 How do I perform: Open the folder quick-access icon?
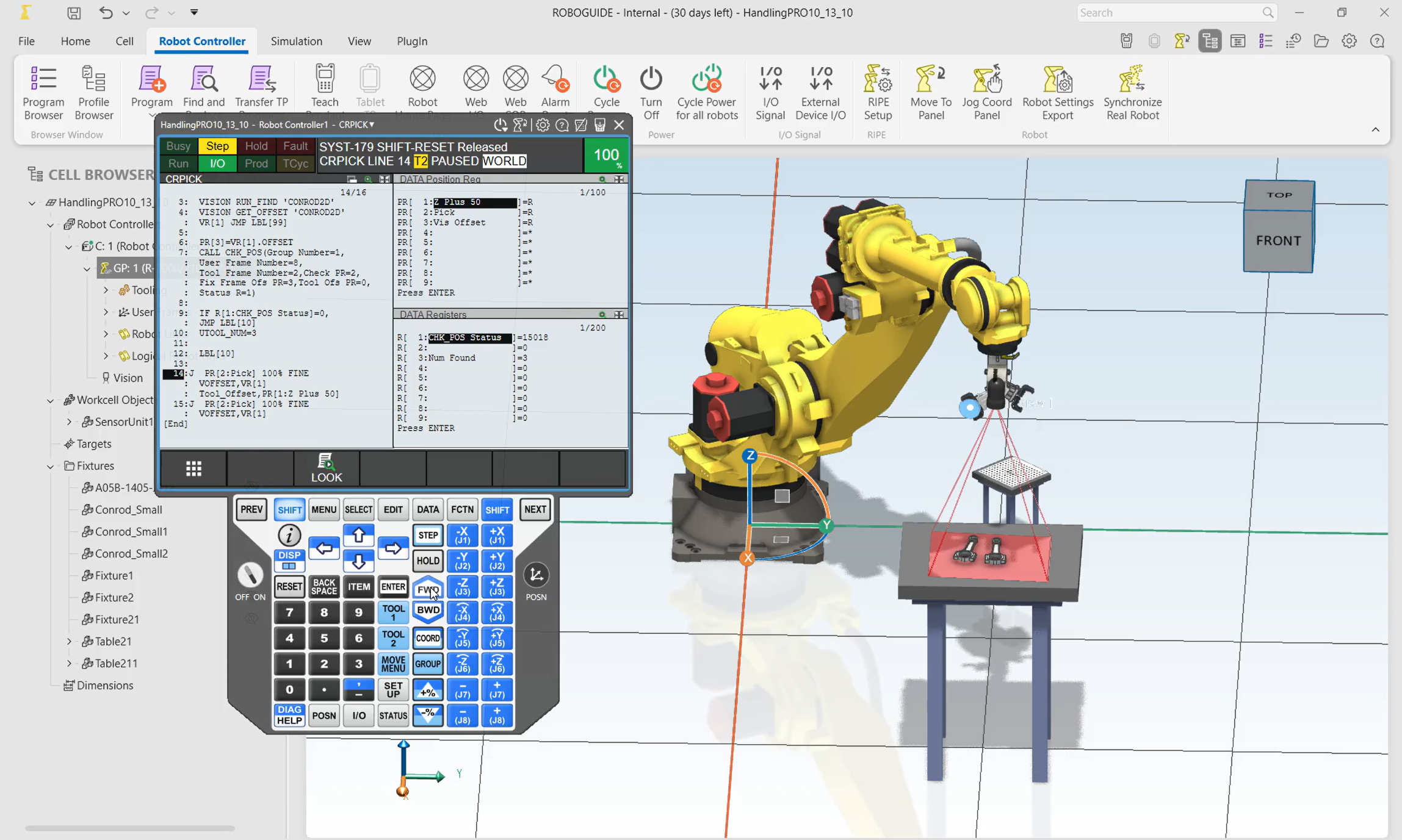pos(1321,41)
